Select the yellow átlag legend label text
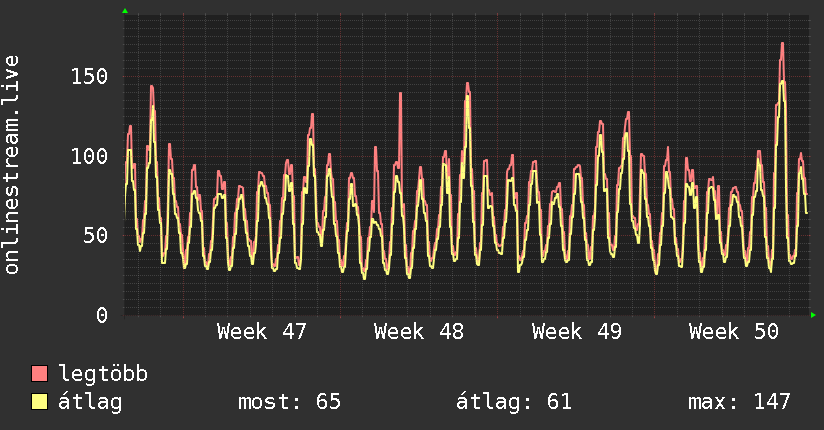Image resolution: width=824 pixels, height=430 pixels. [90, 402]
